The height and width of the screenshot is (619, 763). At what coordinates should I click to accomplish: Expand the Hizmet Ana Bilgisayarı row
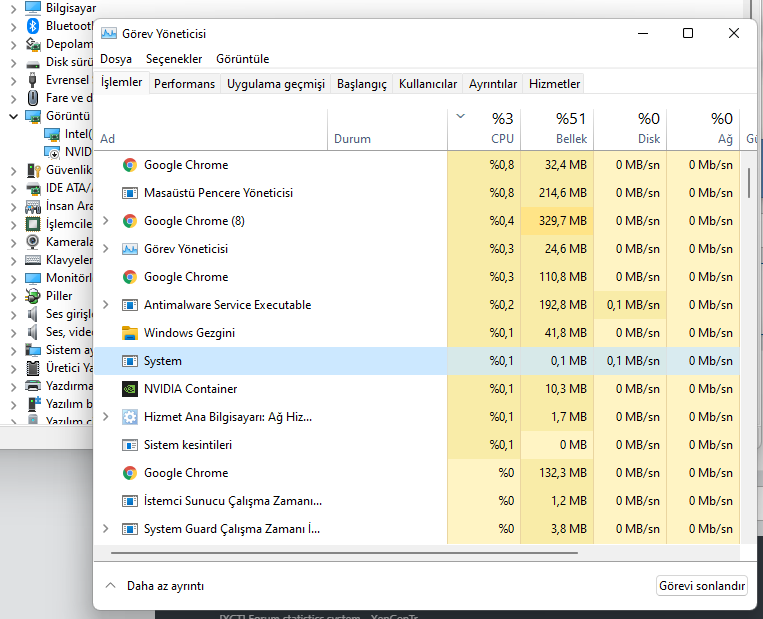(106, 417)
